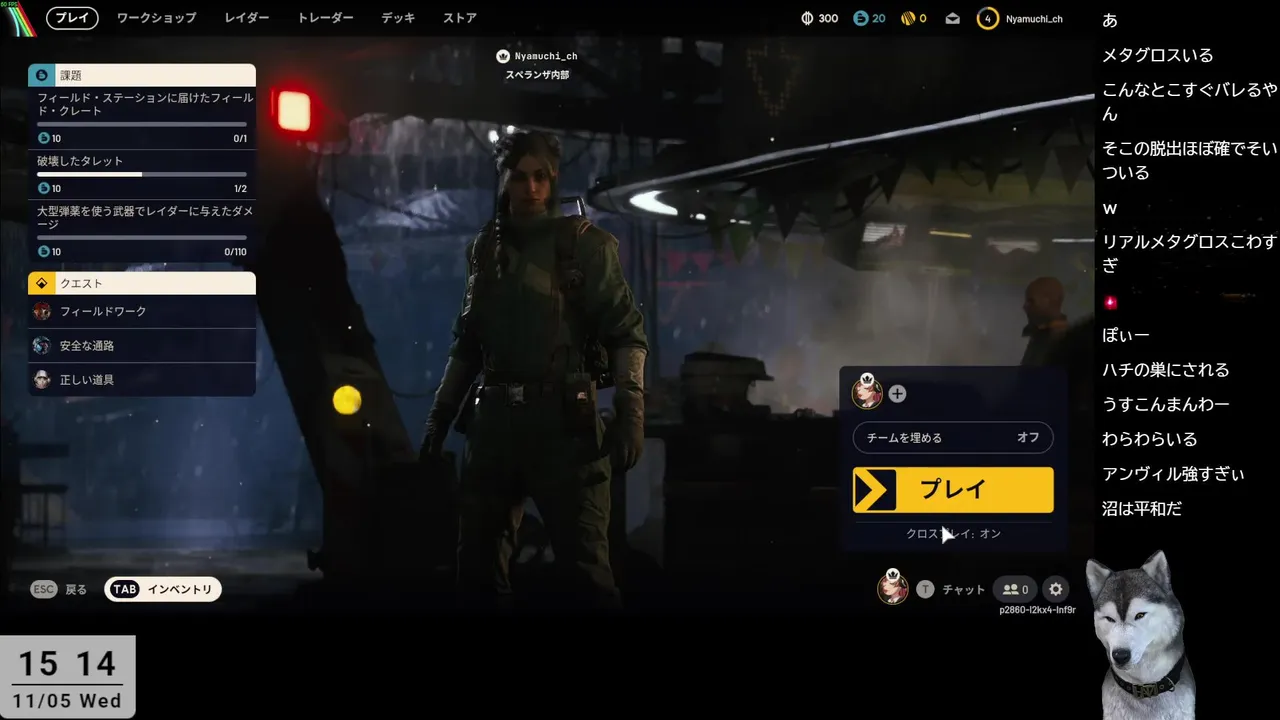Click the party leader avatar in squad panel
The height and width of the screenshot is (720, 1280).
867,392
